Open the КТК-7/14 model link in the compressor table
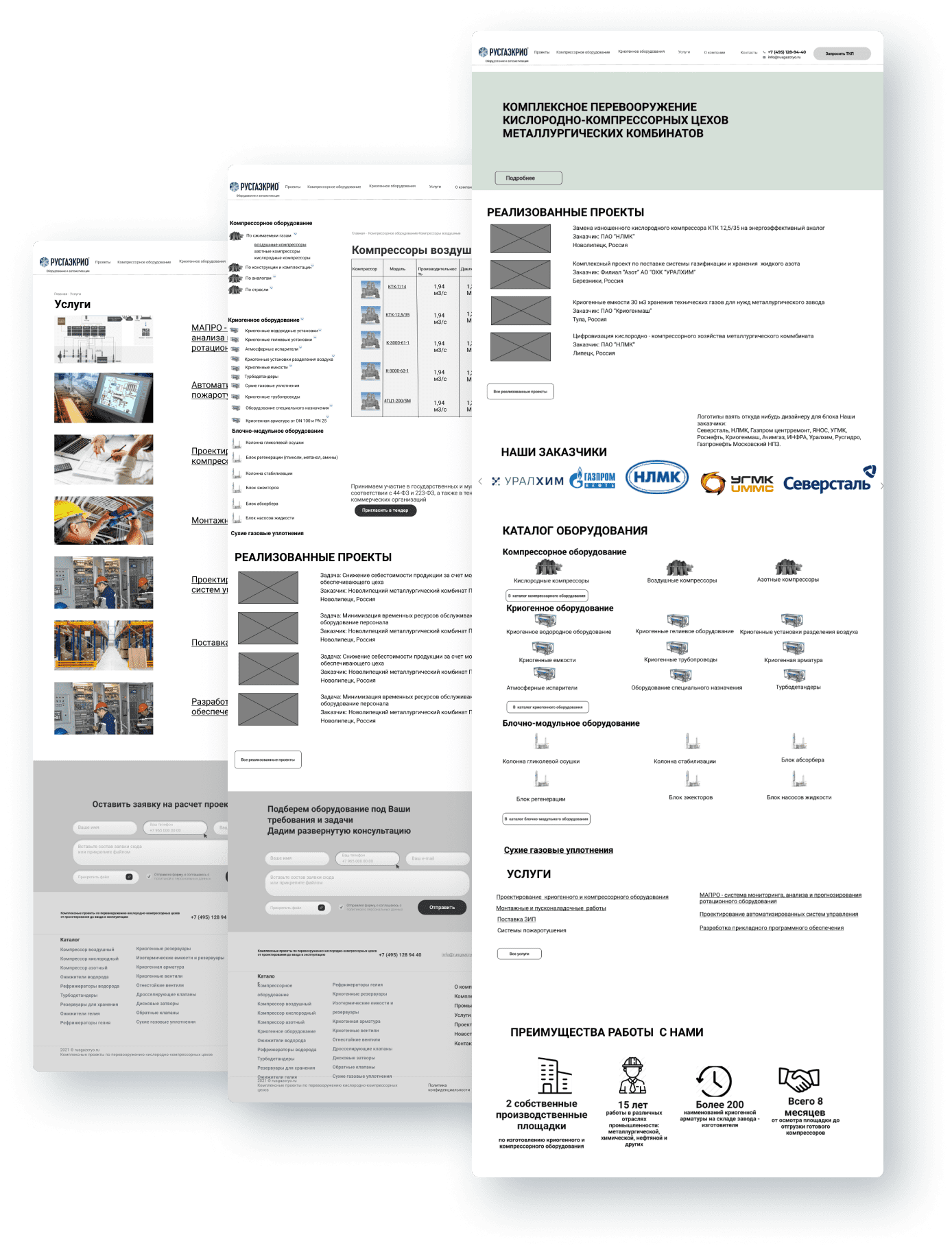This screenshot has width=952, height=1248. pos(397,287)
